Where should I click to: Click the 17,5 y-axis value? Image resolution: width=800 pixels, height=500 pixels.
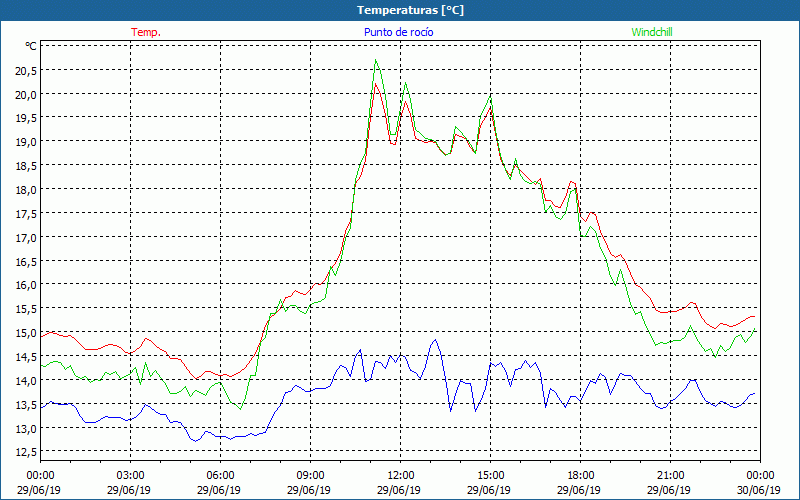click(x=27, y=214)
